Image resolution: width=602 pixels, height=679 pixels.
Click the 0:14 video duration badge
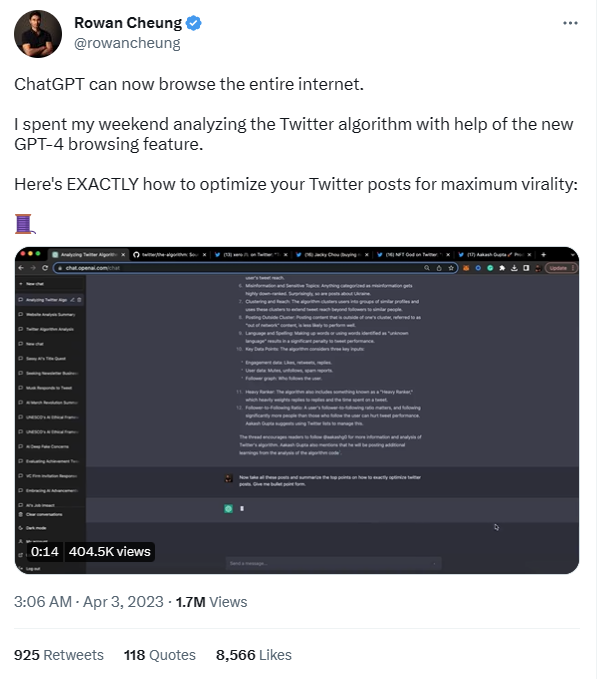45,552
